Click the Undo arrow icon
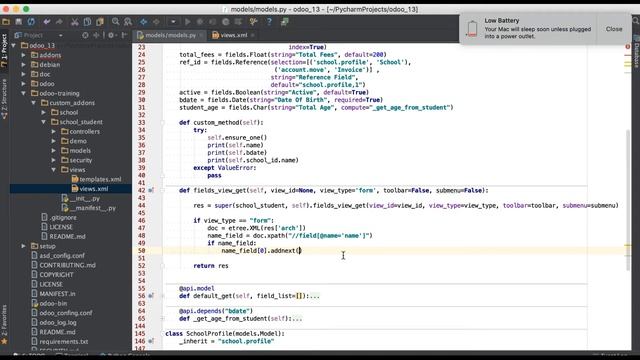 coord(47,22)
